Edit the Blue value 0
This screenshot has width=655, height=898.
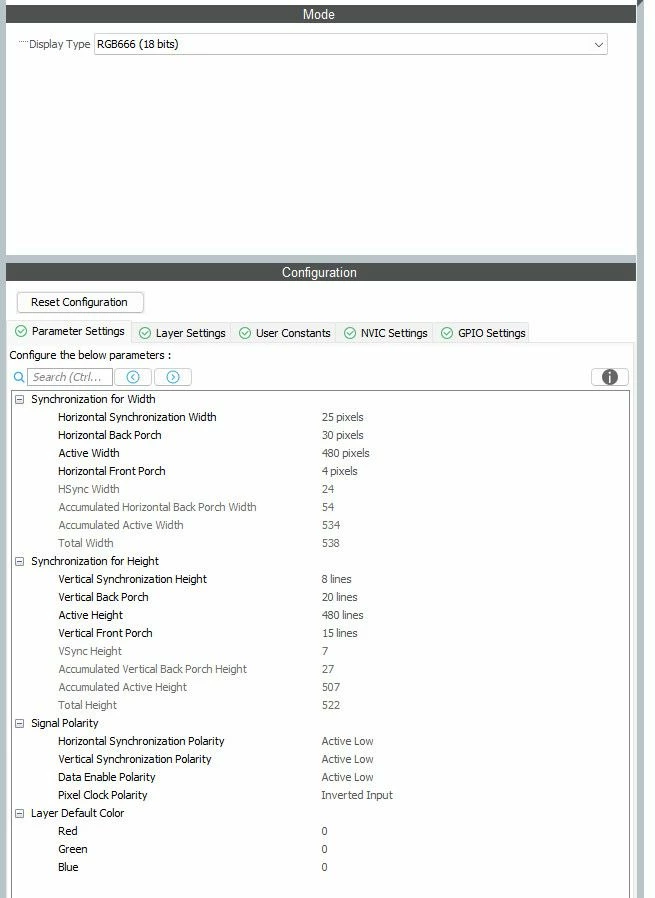tap(325, 867)
